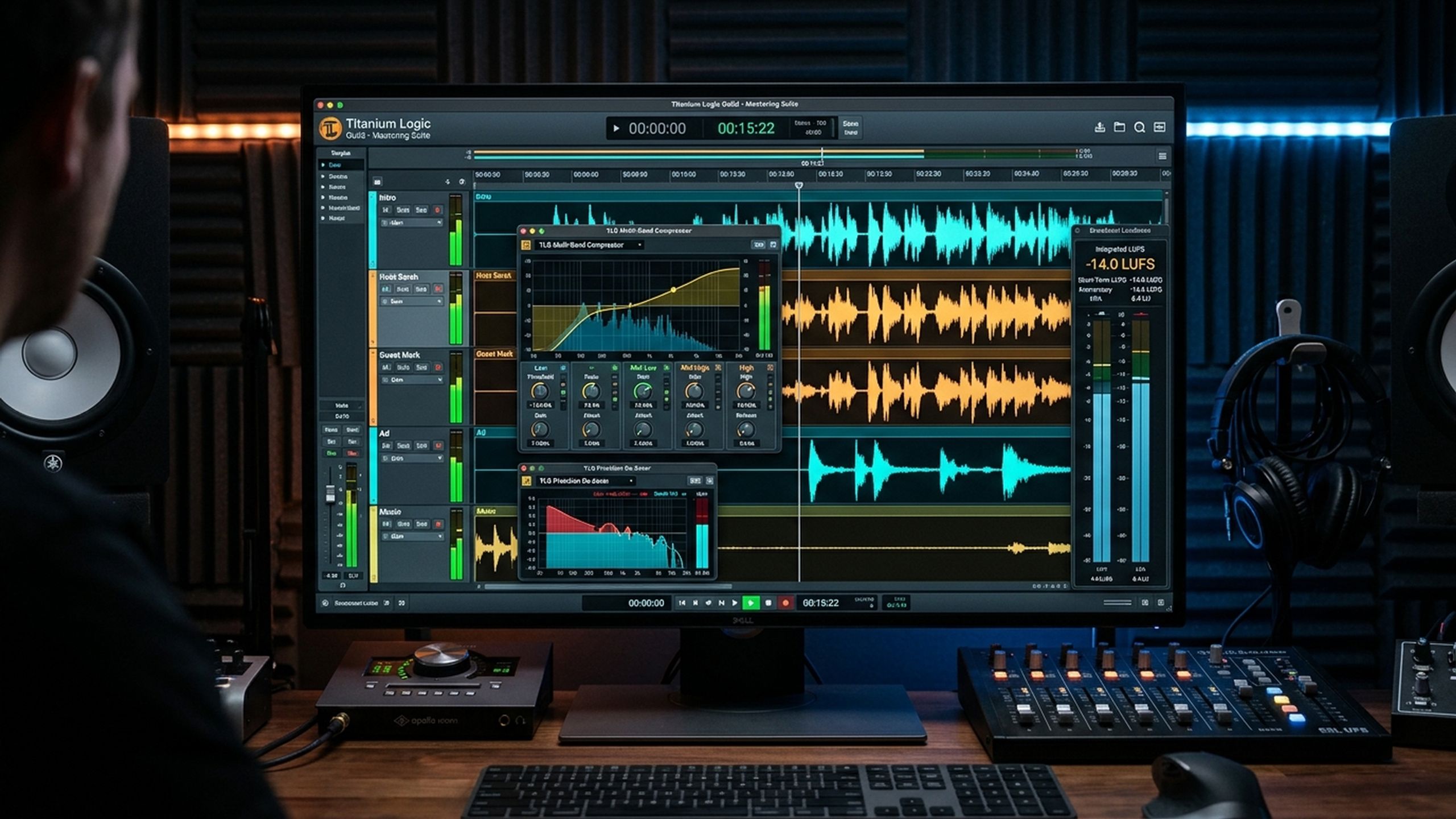Arm record on the Guest Mark track
The image size is (1456, 819).
point(438,367)
